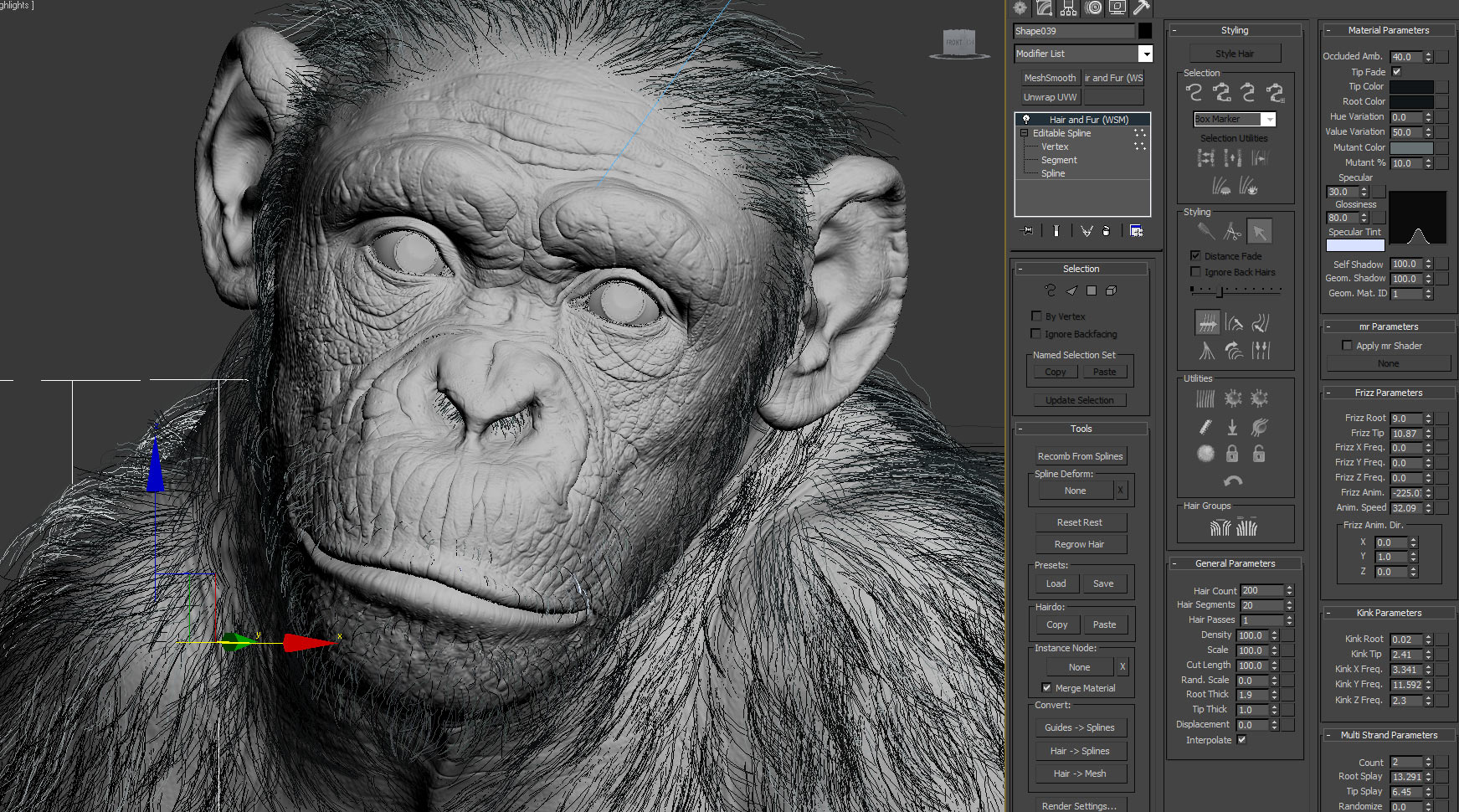Collapse the Editable Spline tree node
Image resolution: width=1459 pixels, height=812 pixels.
(x=1024, y=133)
